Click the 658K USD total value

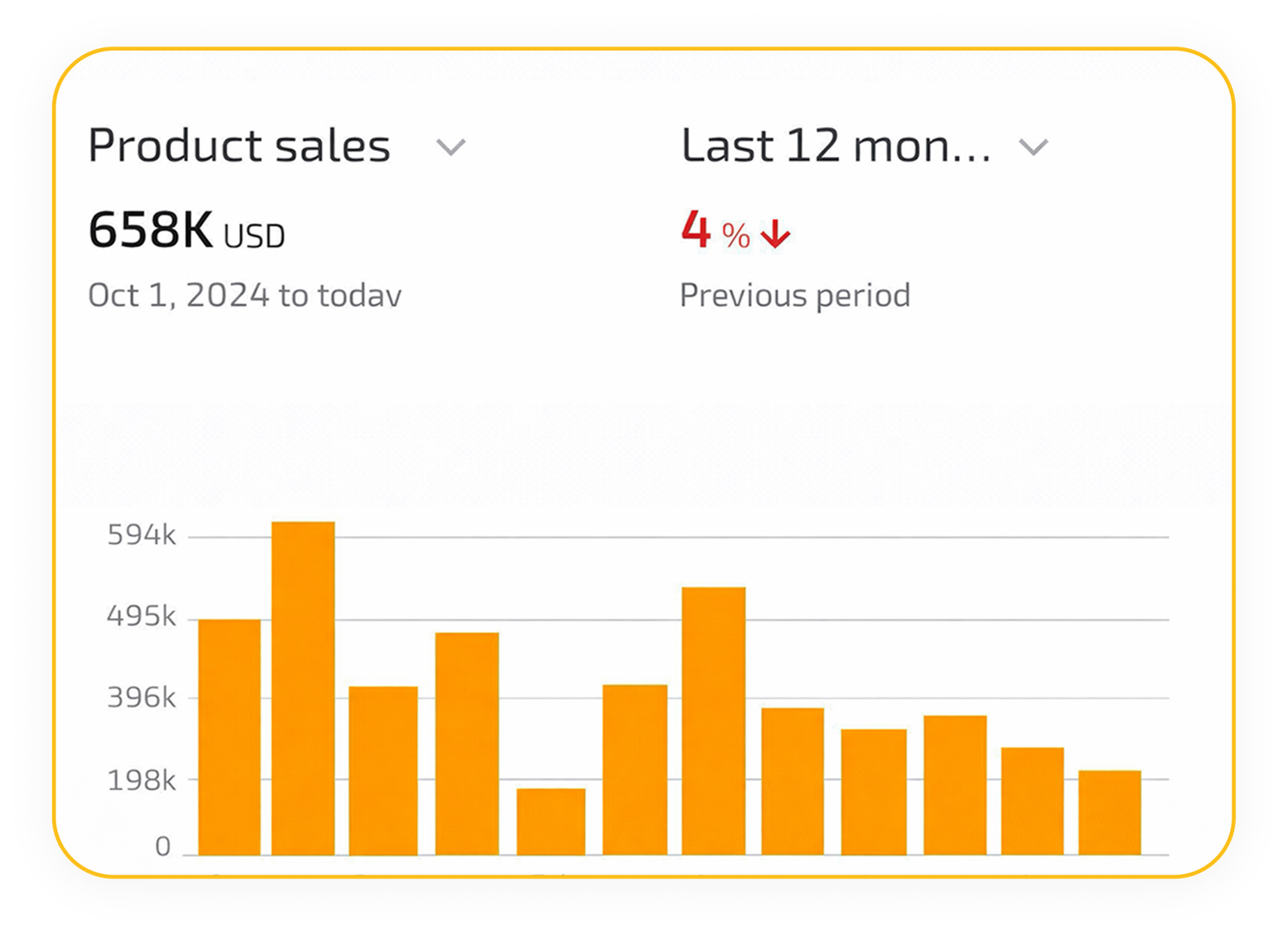[186, 230]
